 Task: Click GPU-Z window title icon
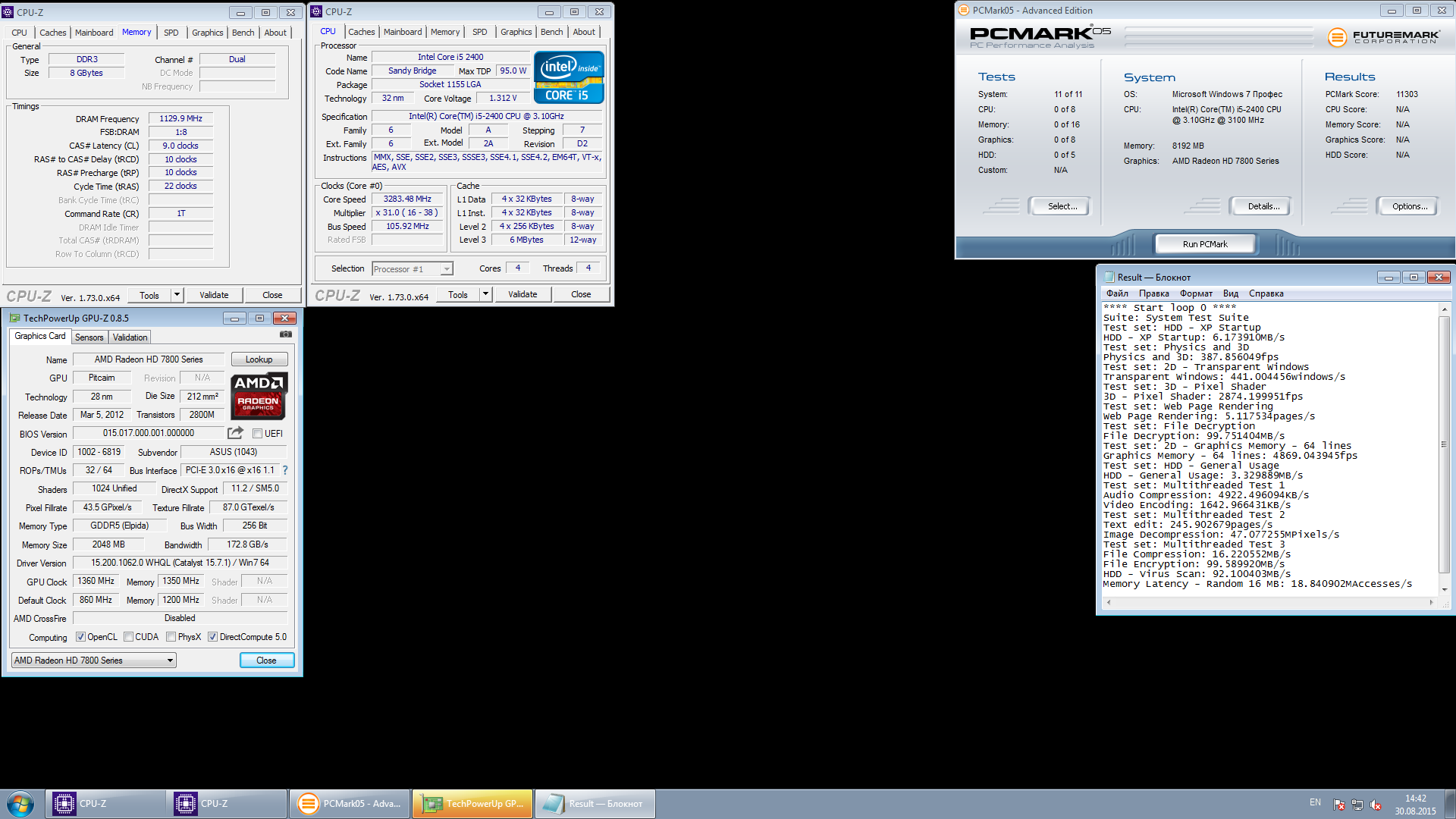[x=14, y=318]
